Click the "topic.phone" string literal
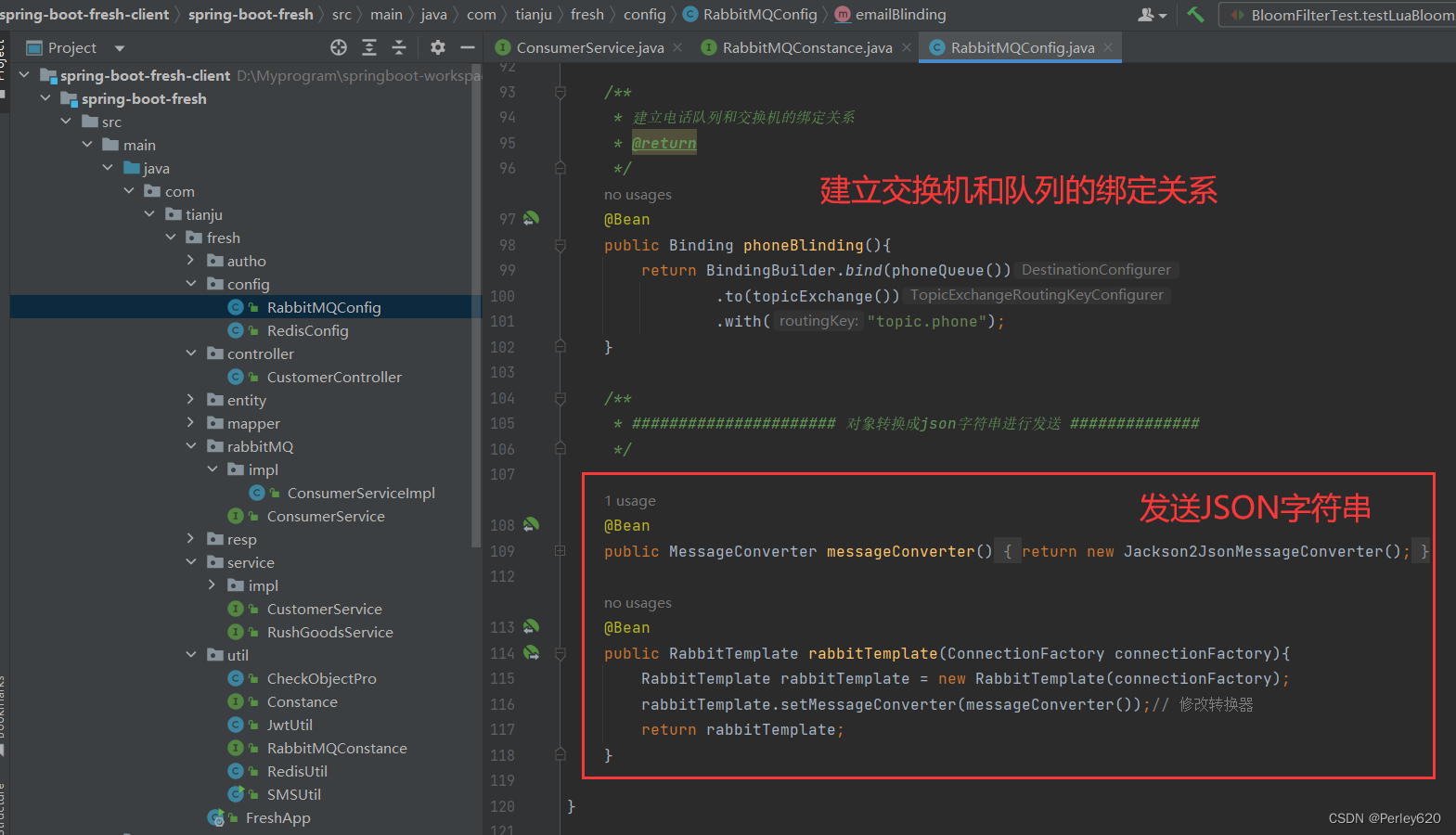The image size is (1456, 835). (x=926, y=321)
